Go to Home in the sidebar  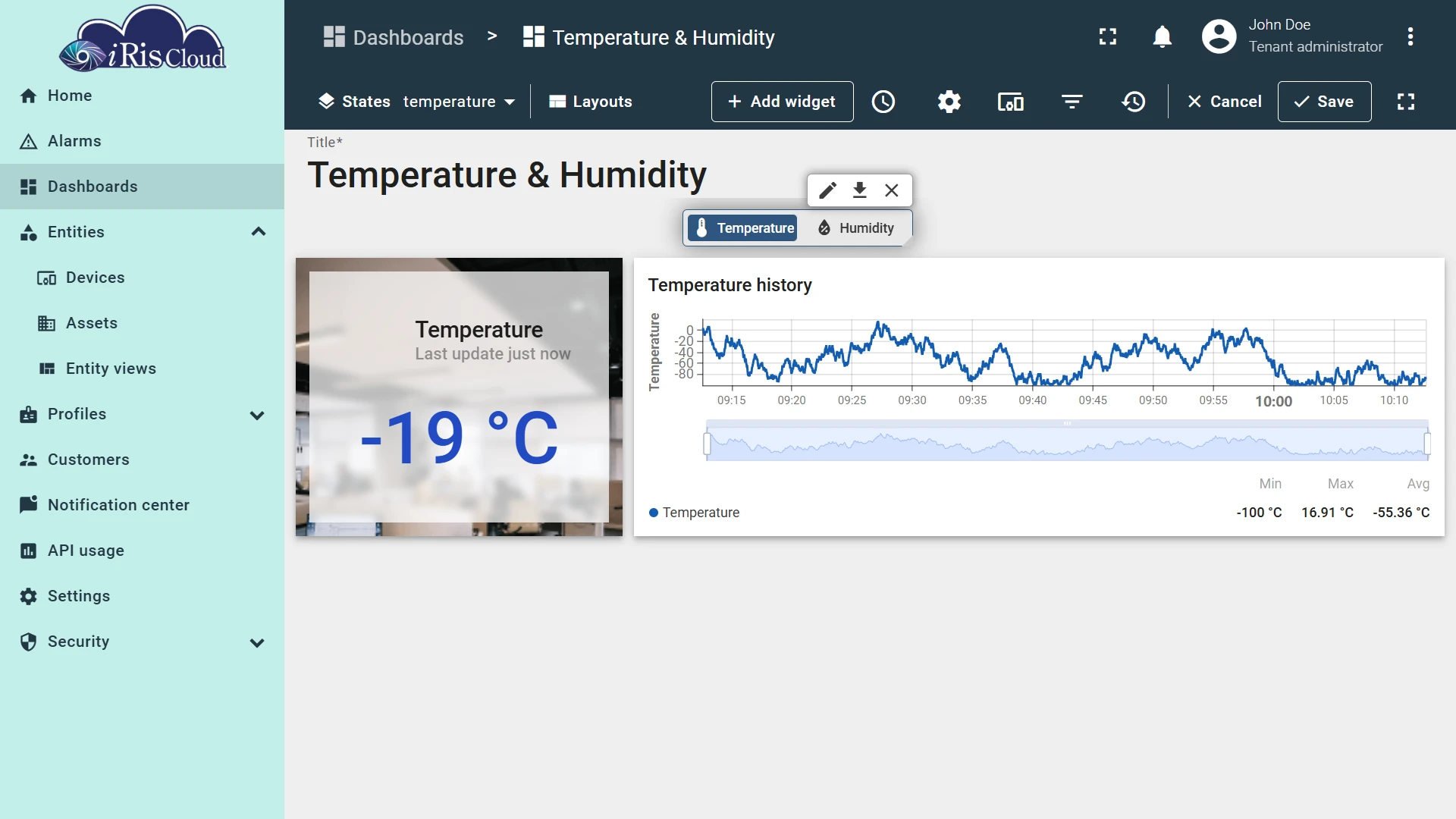pyautogui.click(x=142, y=96)
